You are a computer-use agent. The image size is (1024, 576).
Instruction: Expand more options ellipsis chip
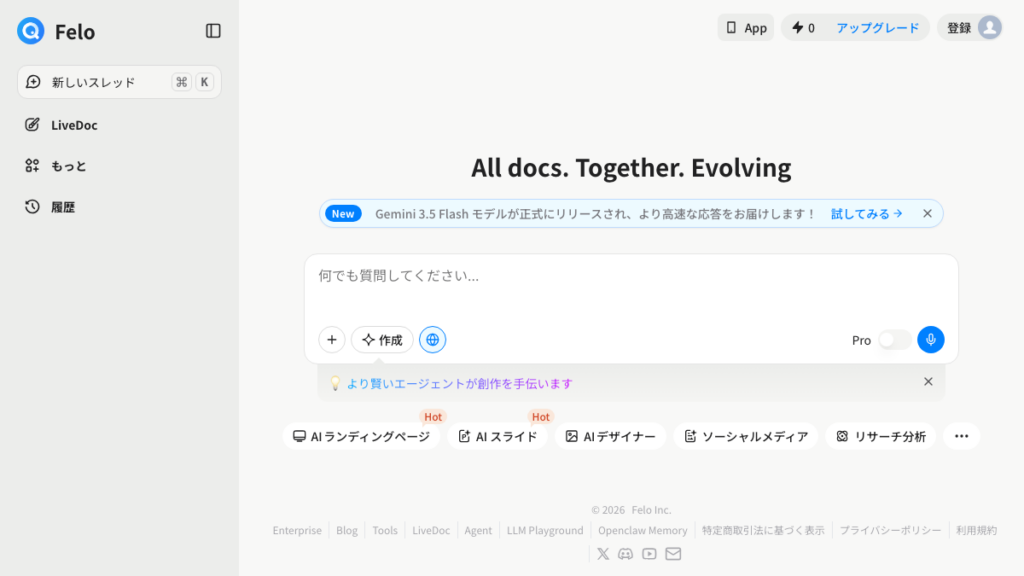click(x=961, y=436)
